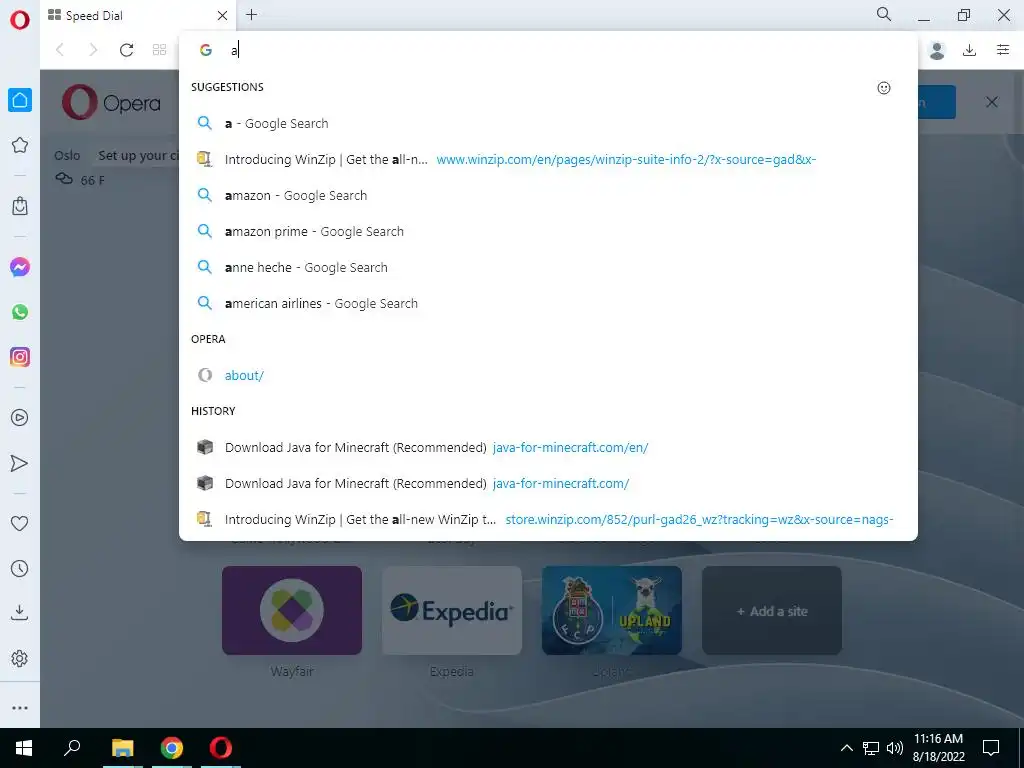Open java-for-minecraft.com/ history entry
1024x768 pixels.
(x=548, y=483)
